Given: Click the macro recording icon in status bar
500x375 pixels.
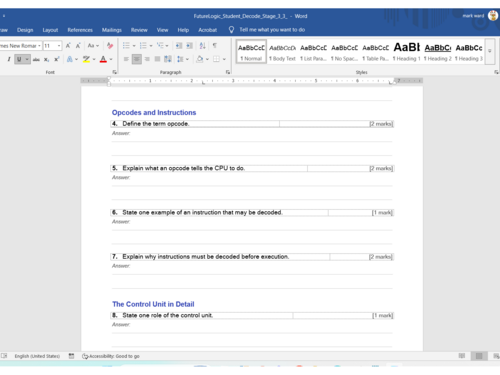Looking at the screenshot, I should [x=71, y=356].
